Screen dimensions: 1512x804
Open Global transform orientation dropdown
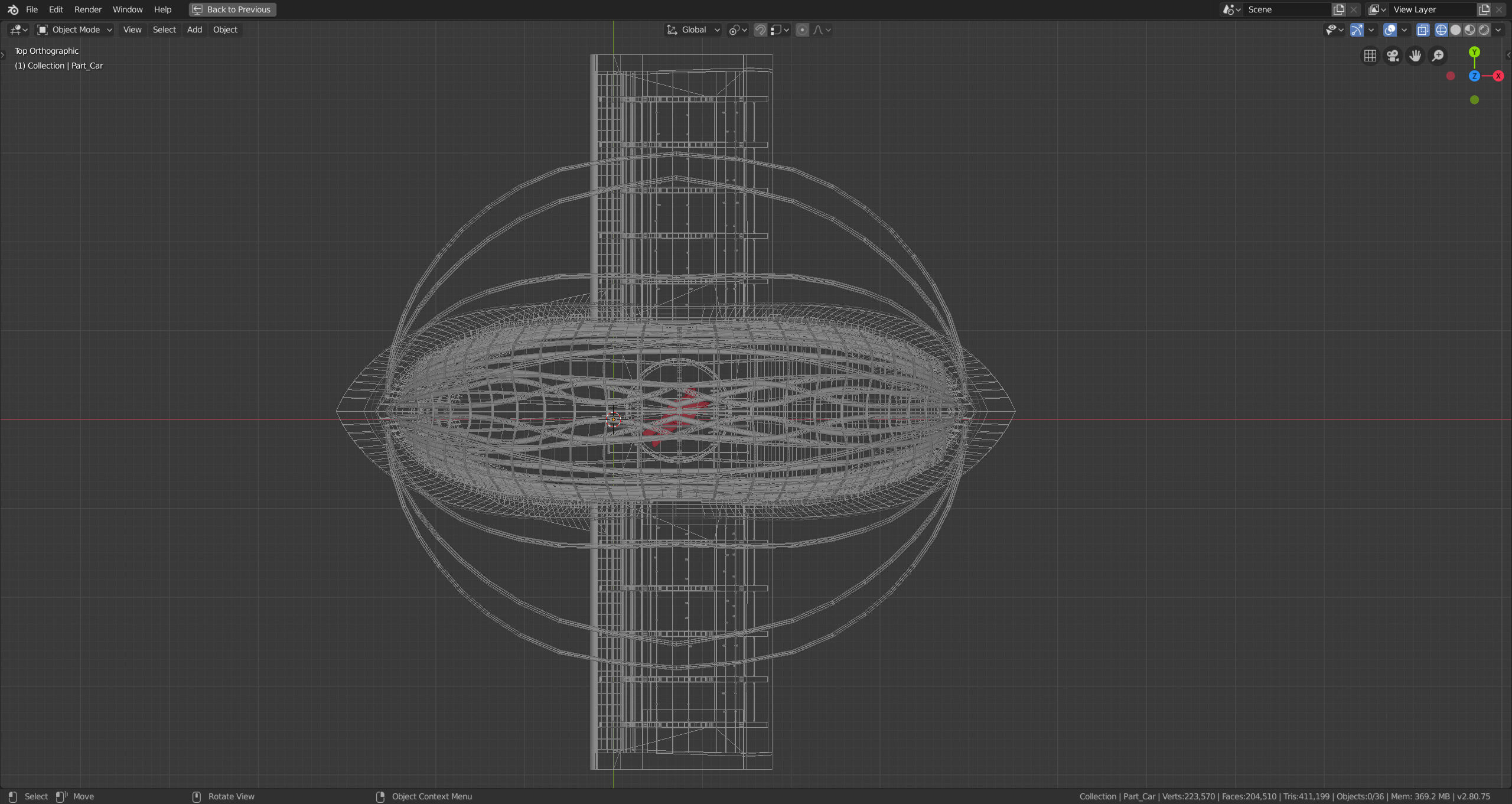point(693,30)
